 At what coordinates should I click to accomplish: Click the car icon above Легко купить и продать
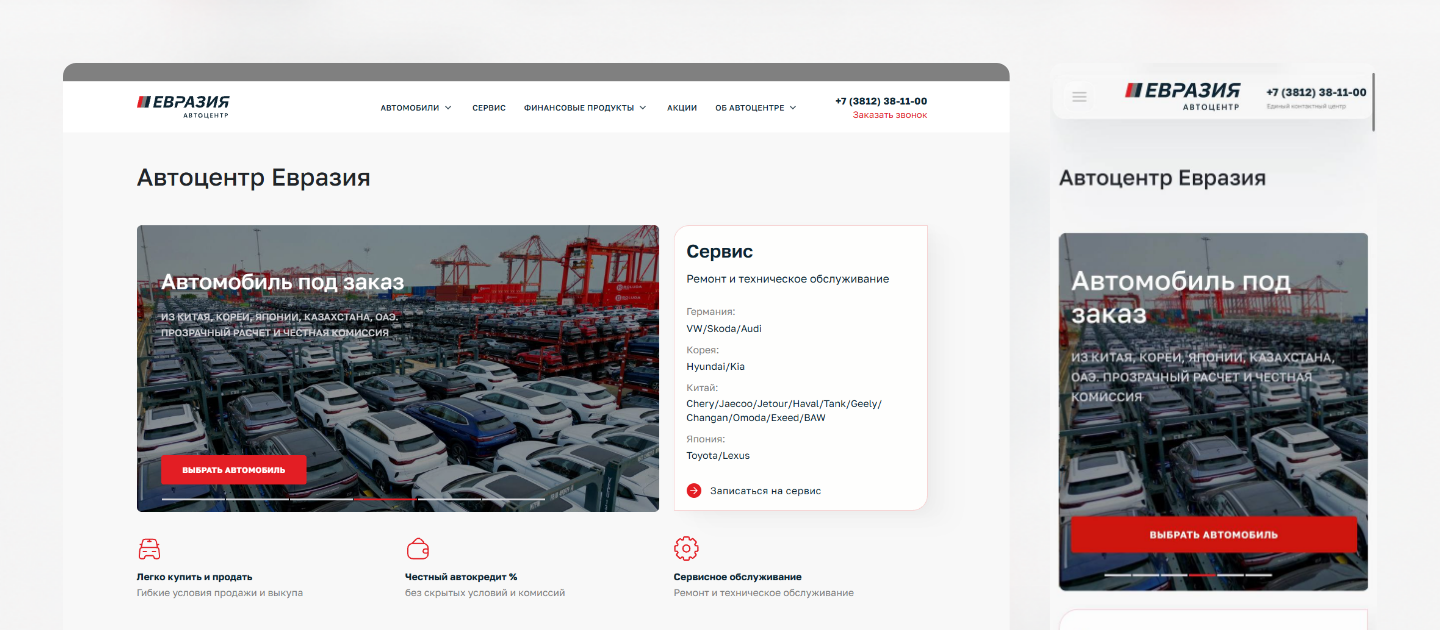(149, 548)
